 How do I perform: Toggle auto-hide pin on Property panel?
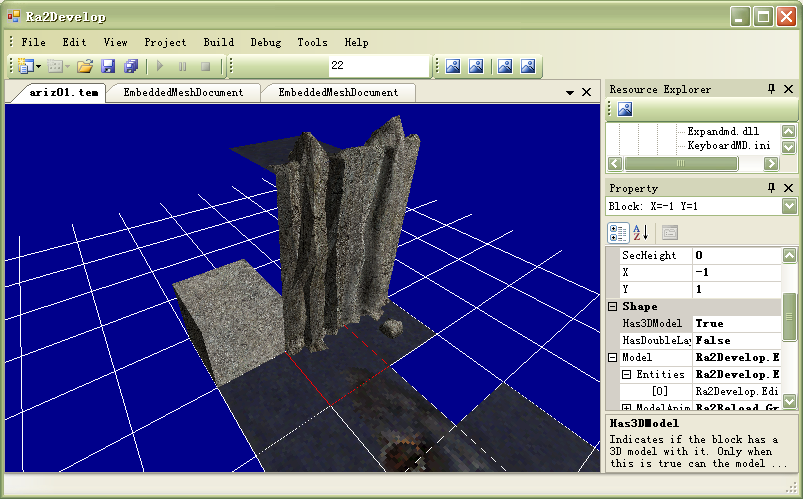(x=771, y=188)
